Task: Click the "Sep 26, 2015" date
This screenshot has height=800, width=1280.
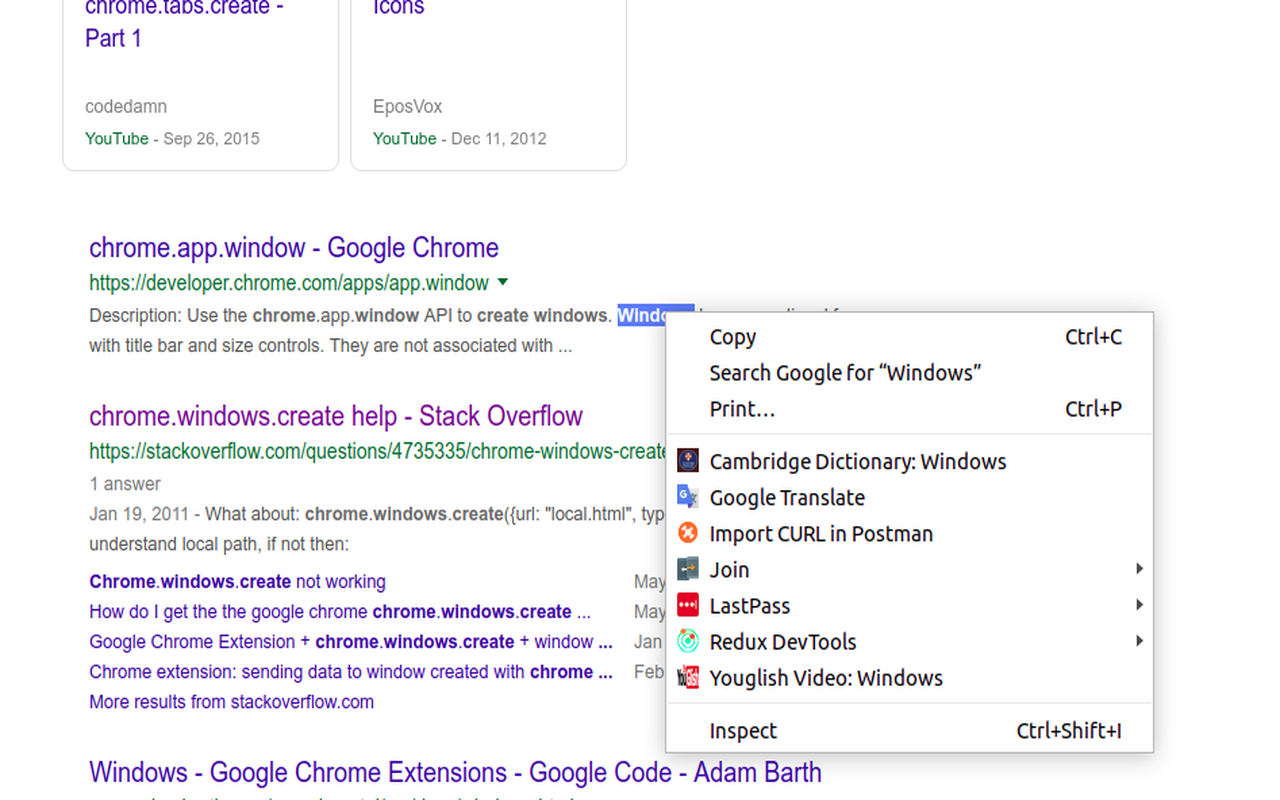Action: [x=211, y=139]
